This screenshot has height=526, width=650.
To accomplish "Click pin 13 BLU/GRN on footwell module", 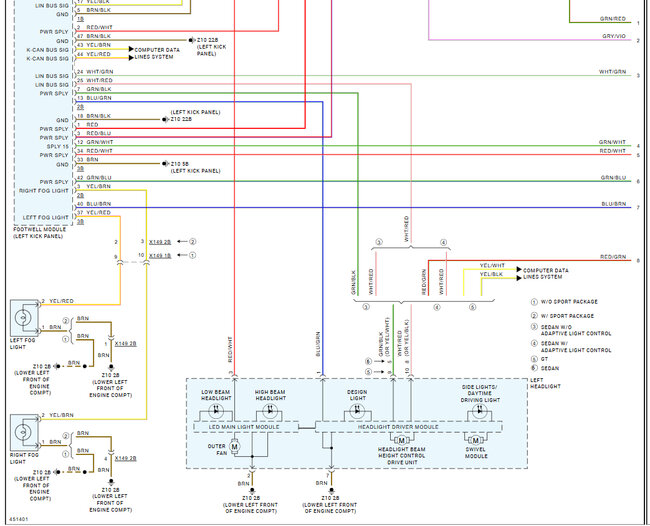I will point(94,98).
